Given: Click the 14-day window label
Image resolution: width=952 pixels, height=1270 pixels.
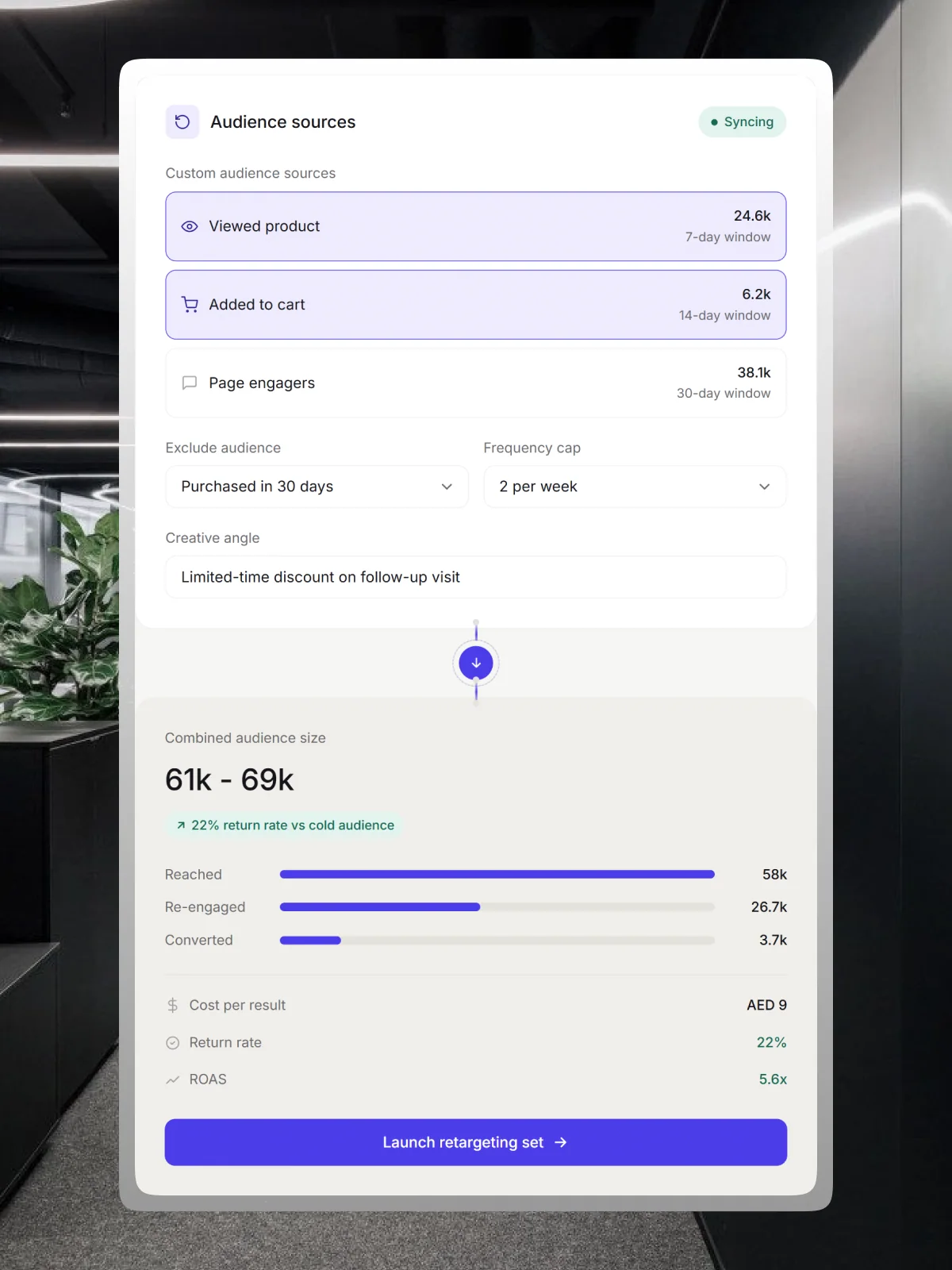Looking at the screenshot, I should (x=725, y=316).
